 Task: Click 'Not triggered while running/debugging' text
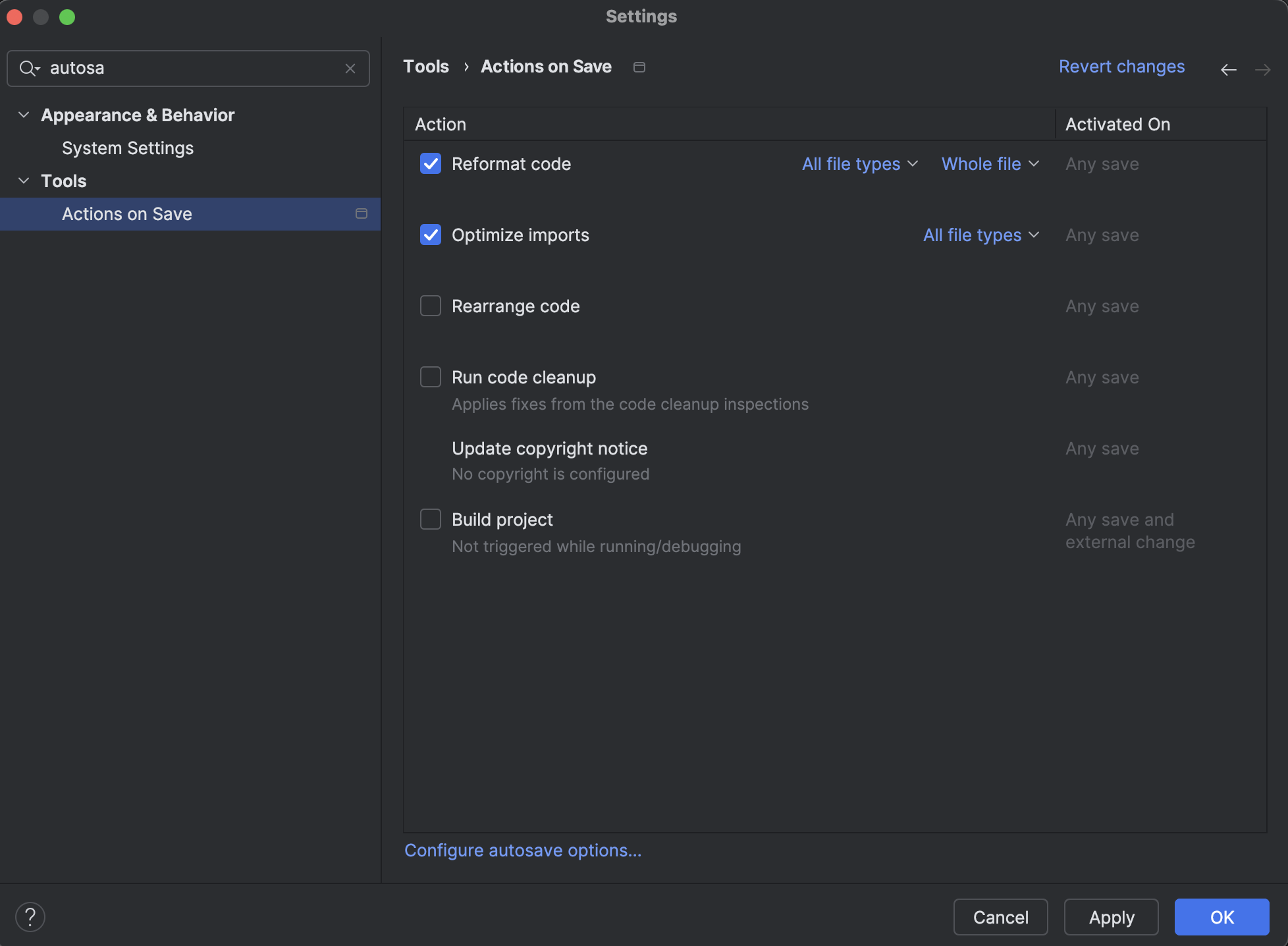click(x=597, y=546)
